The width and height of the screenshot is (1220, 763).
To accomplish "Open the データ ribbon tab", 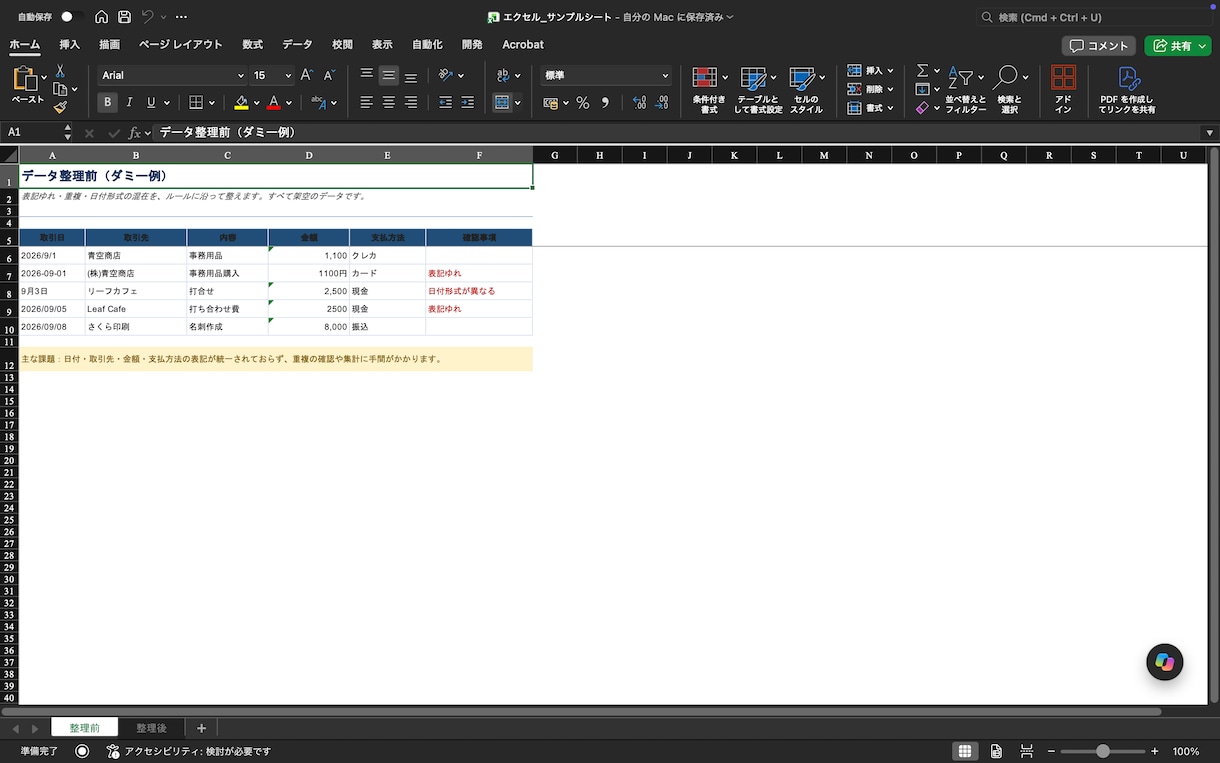I will (x=297, y=45).
